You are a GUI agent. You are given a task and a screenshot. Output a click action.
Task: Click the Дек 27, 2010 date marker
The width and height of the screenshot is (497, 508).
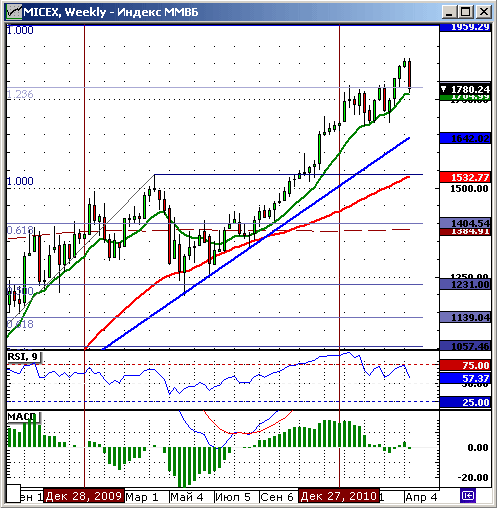tap(339, 496)
